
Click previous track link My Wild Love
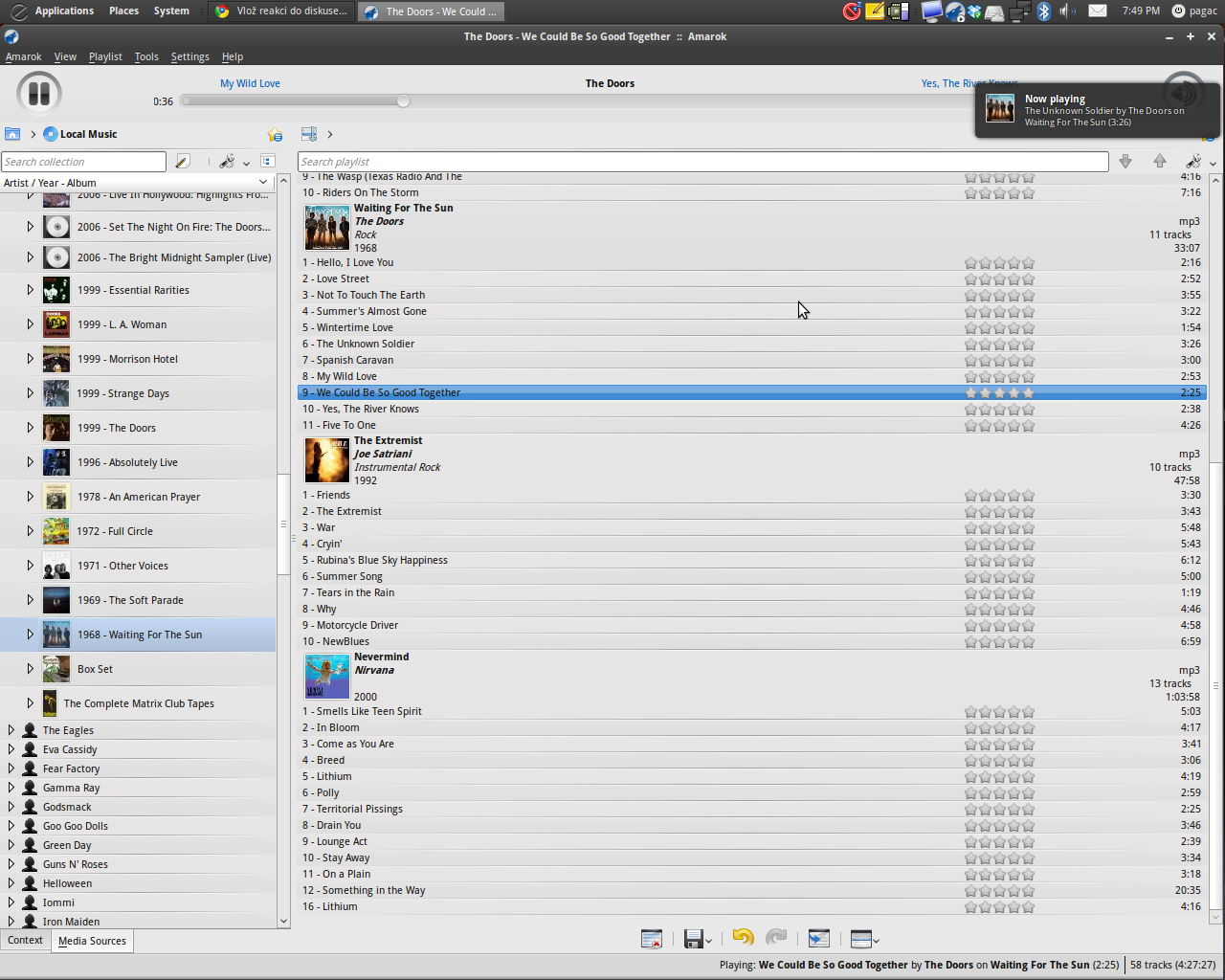pos(250,83)
